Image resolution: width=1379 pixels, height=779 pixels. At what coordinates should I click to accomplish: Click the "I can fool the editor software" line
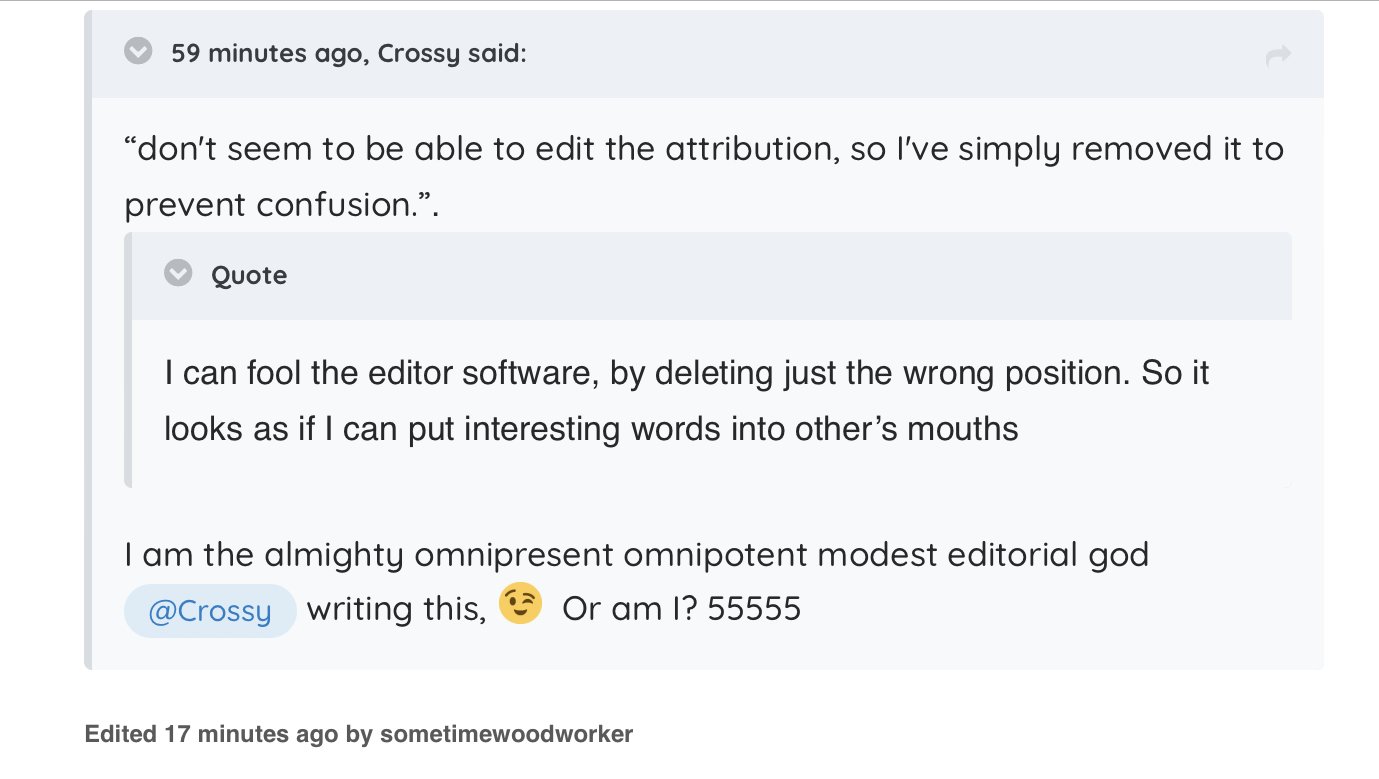click(686, 375)
